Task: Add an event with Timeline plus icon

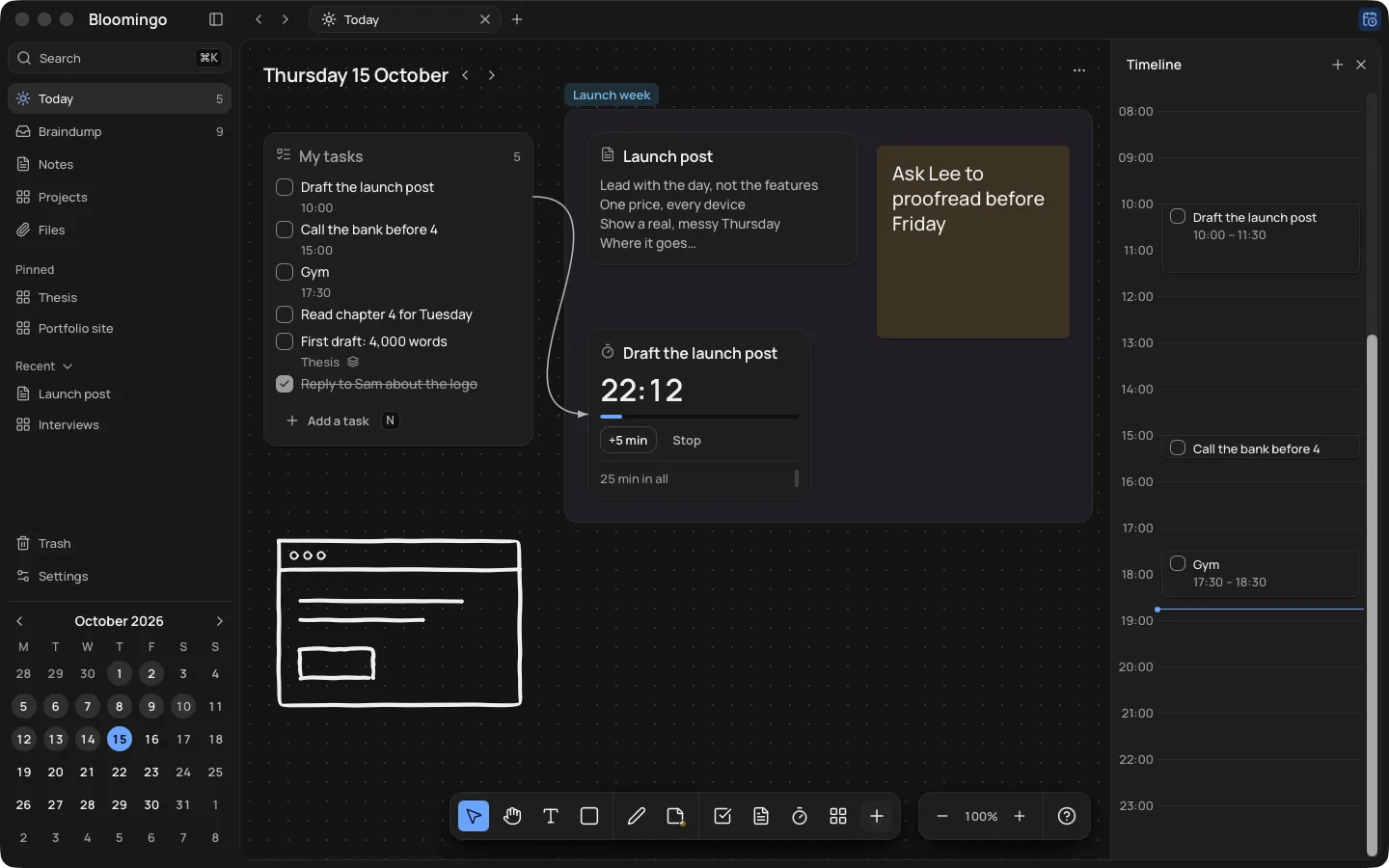Action: point(1338,65)
